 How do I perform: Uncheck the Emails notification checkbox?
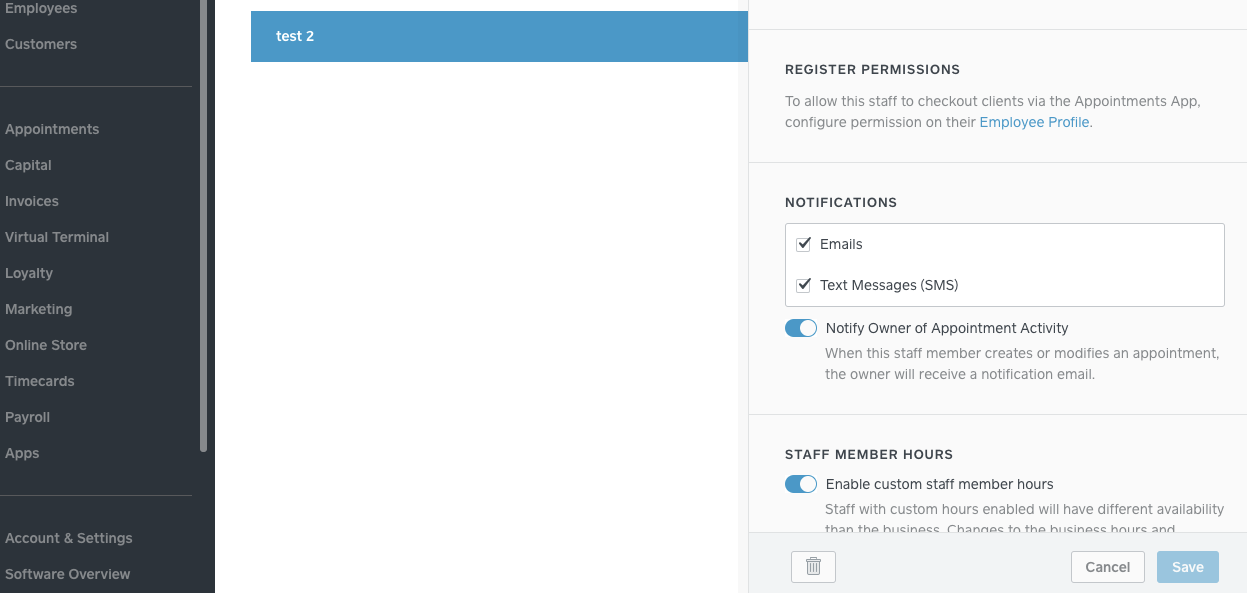click(803, 244)
